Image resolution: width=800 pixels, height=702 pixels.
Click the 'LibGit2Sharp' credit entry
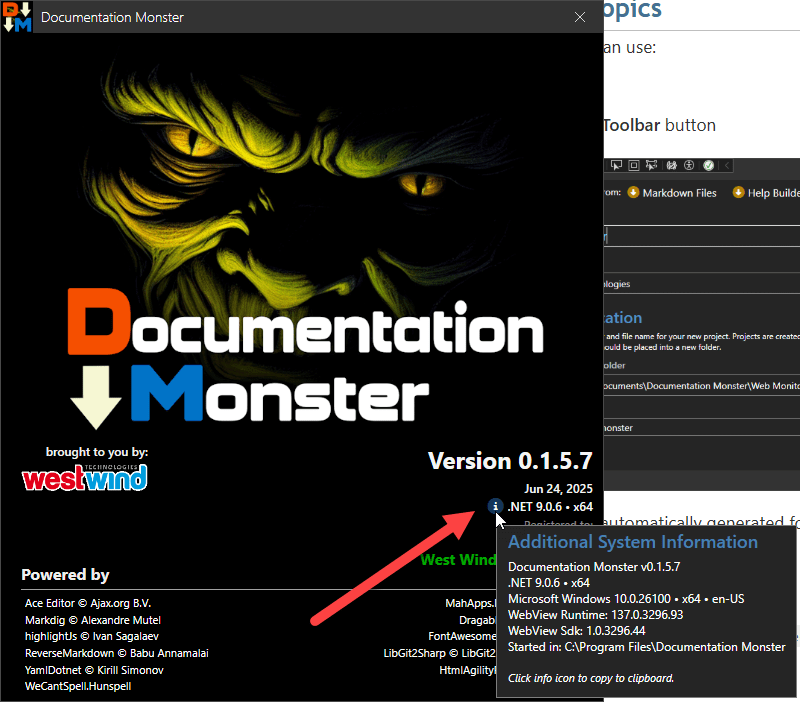440,653
